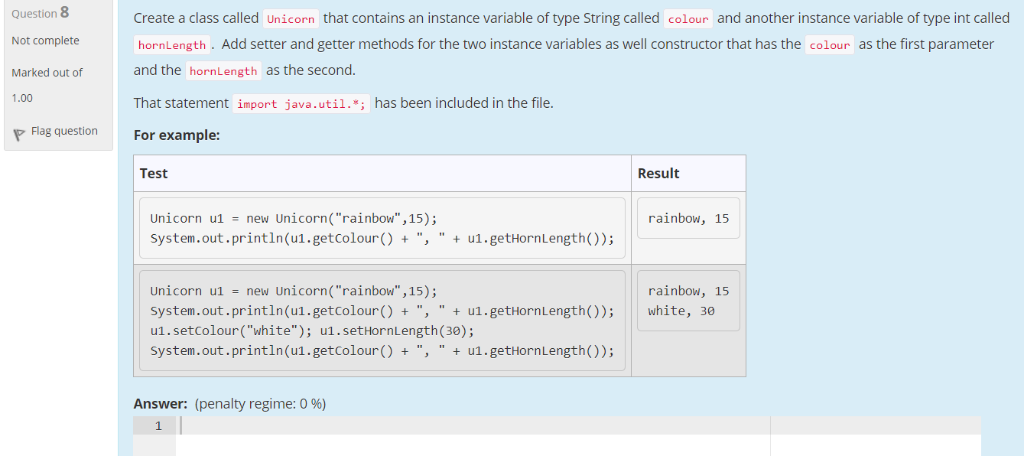The height and width of the screenshot is (456, 1024).
Task: Click the 'Not complete' status text
Action: click(x=46, y=41)
